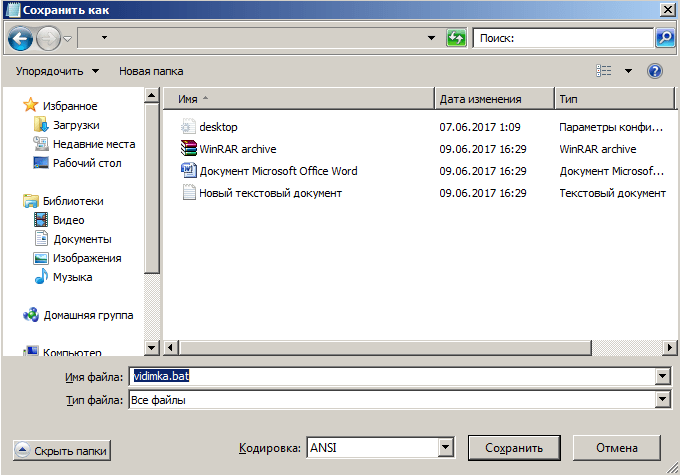Click the Имя файла input field
680x475 pixels.
pyautogui.click(x=392, y=376)
